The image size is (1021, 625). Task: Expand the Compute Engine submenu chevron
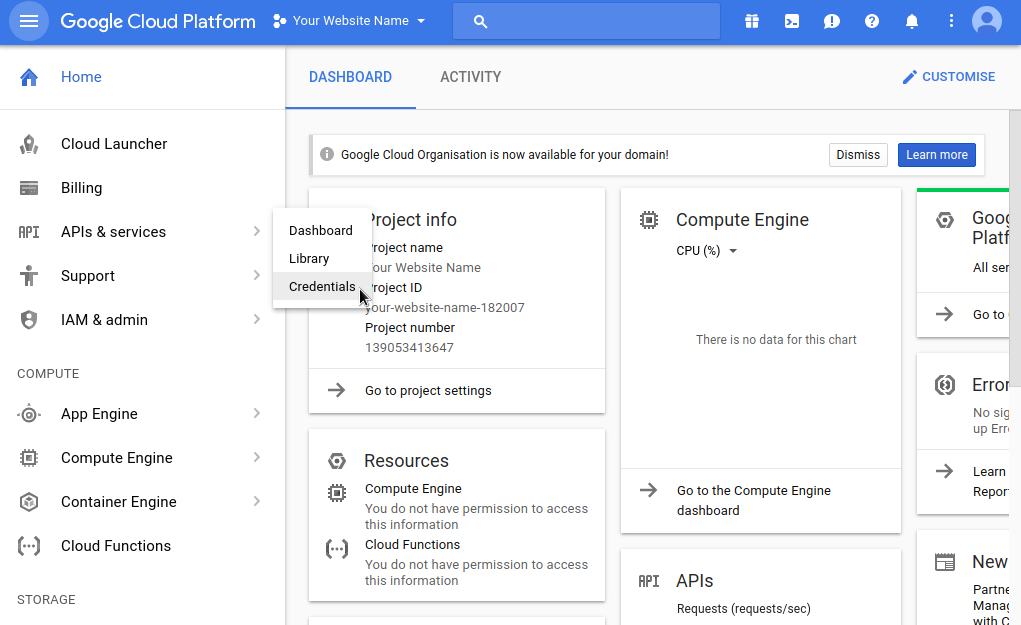(257, 458)
